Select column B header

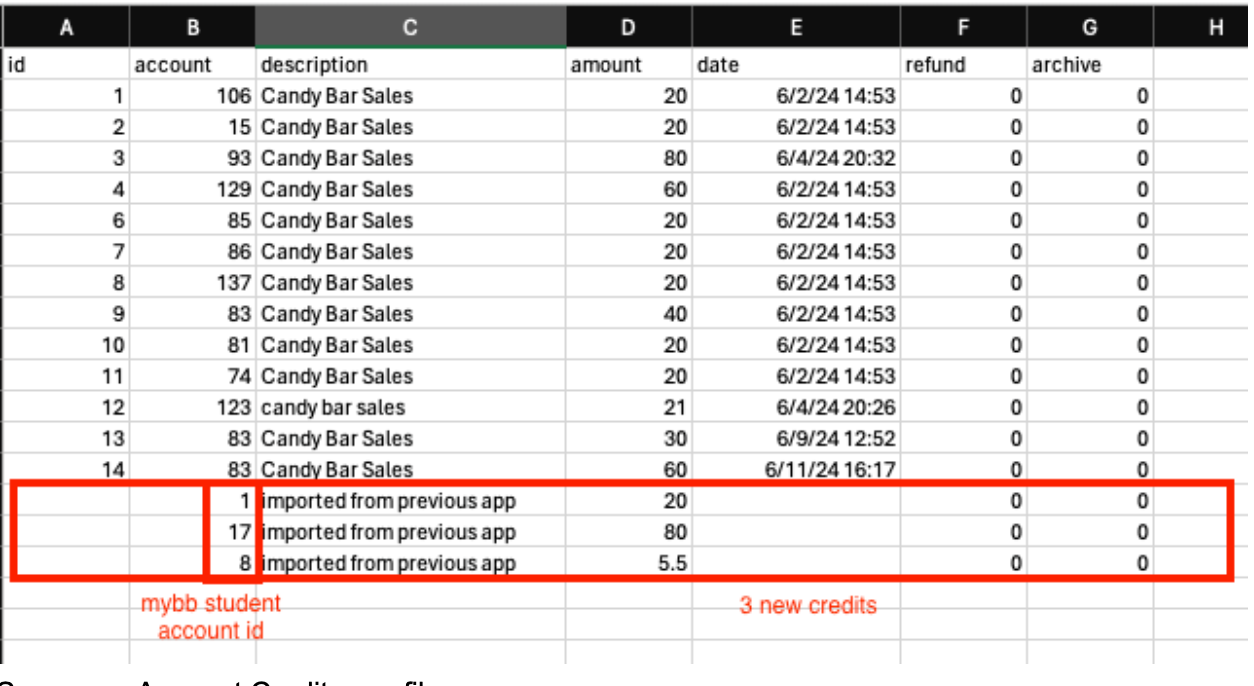click(193, 27)
